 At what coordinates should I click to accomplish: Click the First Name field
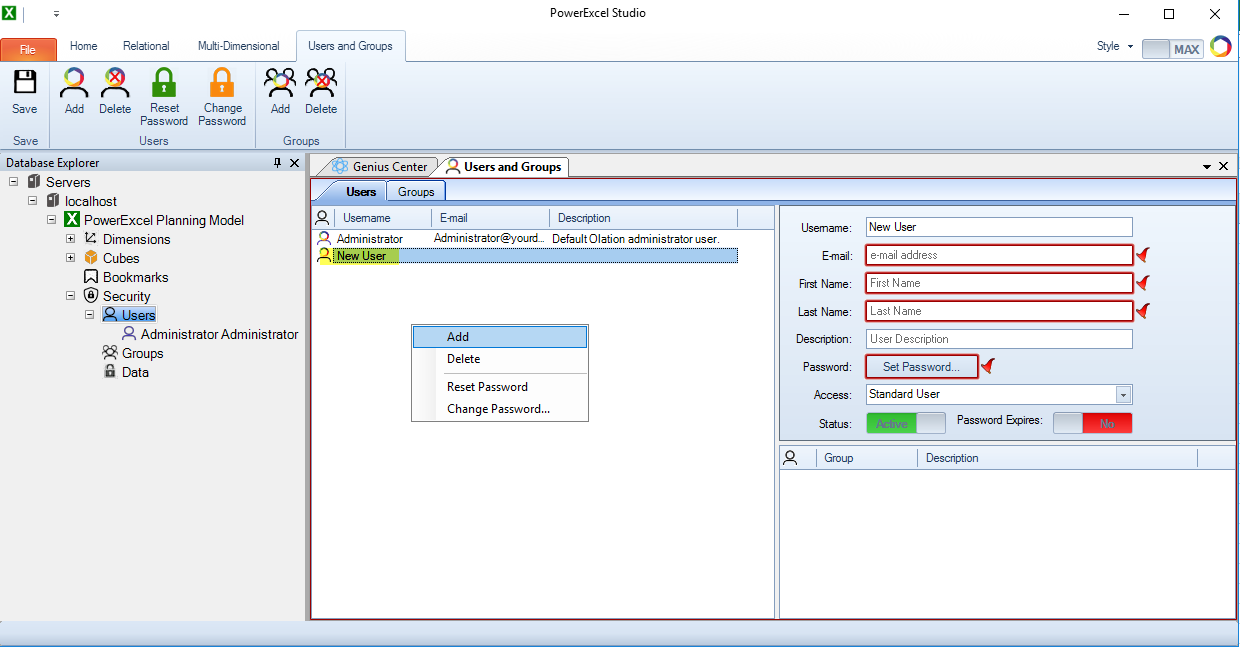(999, 283)
